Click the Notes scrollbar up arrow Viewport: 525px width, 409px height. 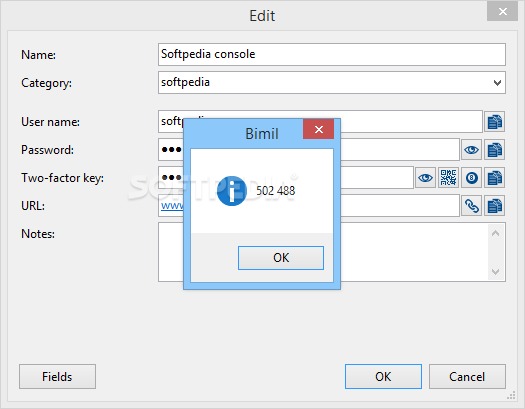coord(496,233)
